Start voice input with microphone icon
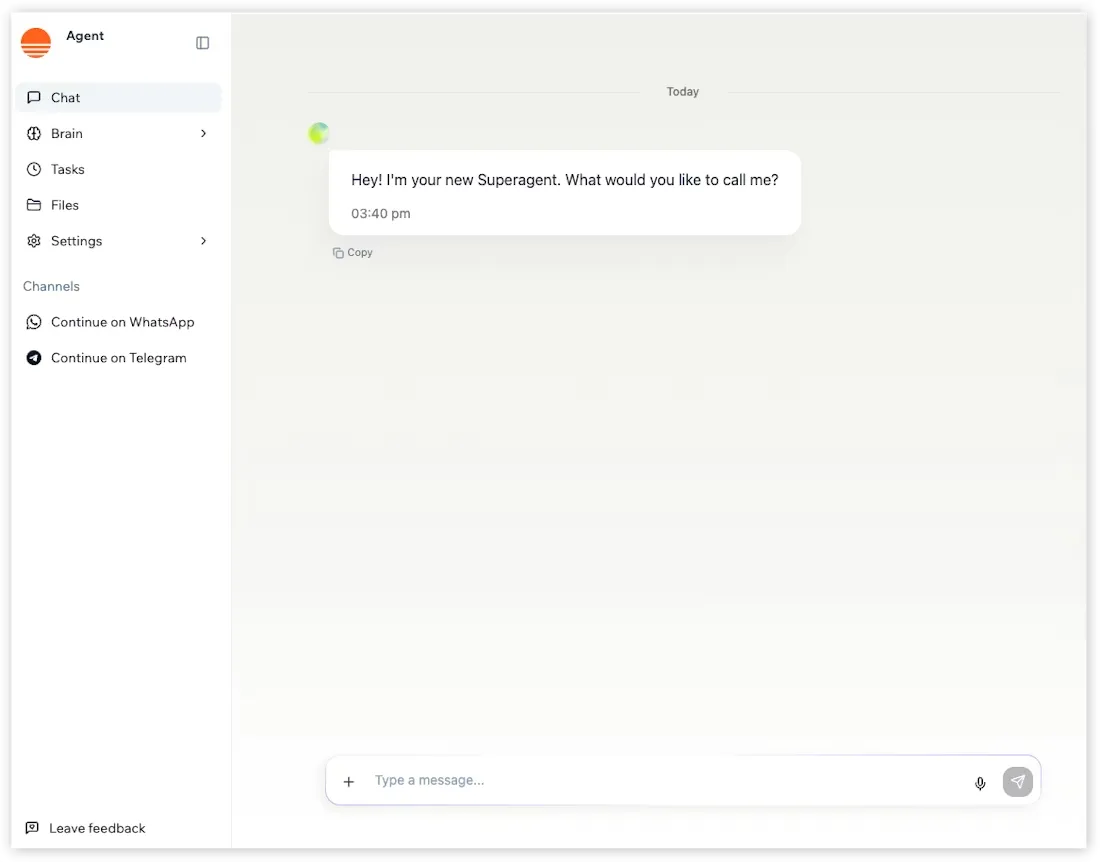1100x862 pixels. tap(980, 783)
